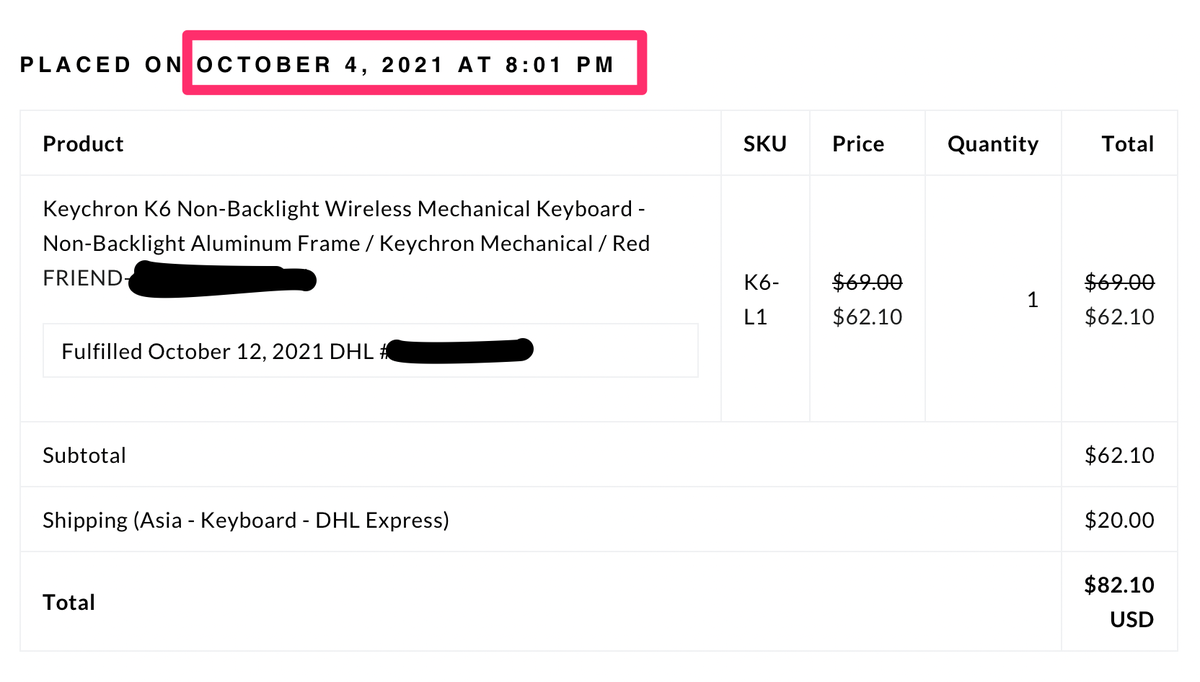Viewport: 1200px width, 682px height.
Task: Click the Price column header
Action: [x=858, y=144]
